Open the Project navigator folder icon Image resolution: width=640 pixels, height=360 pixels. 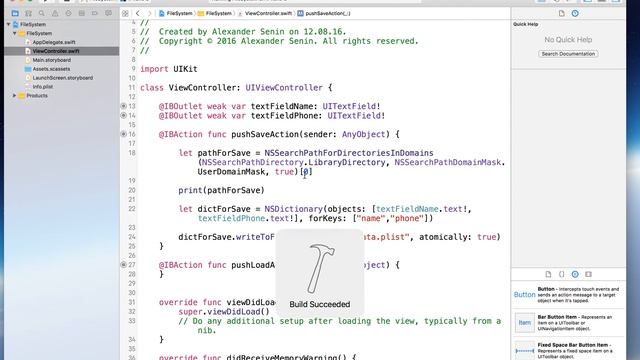(15, 13)
